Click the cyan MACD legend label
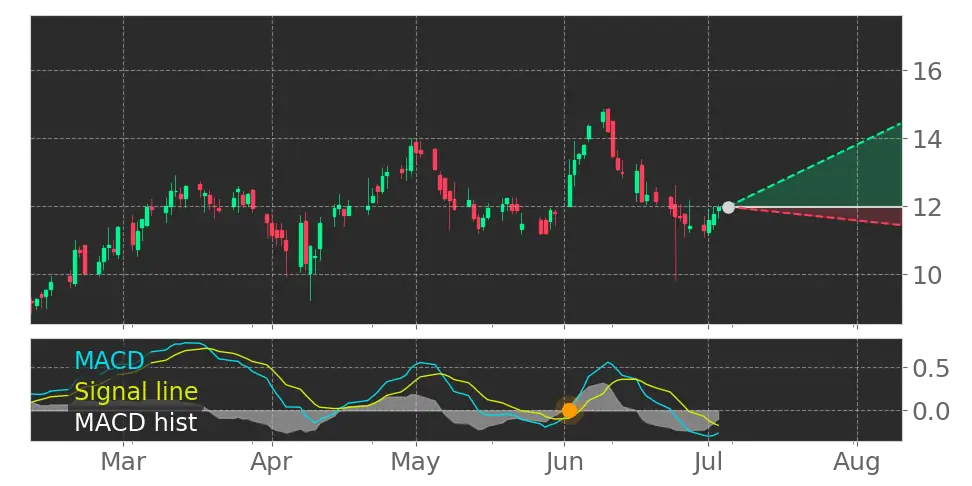 click(110, 360)
